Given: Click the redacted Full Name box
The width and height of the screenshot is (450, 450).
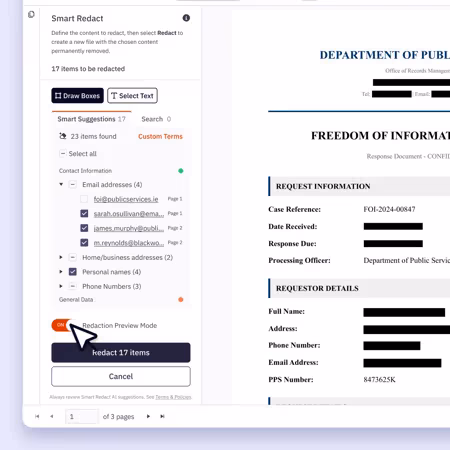Looking at the screenshot, I should (x=404, y=312).
